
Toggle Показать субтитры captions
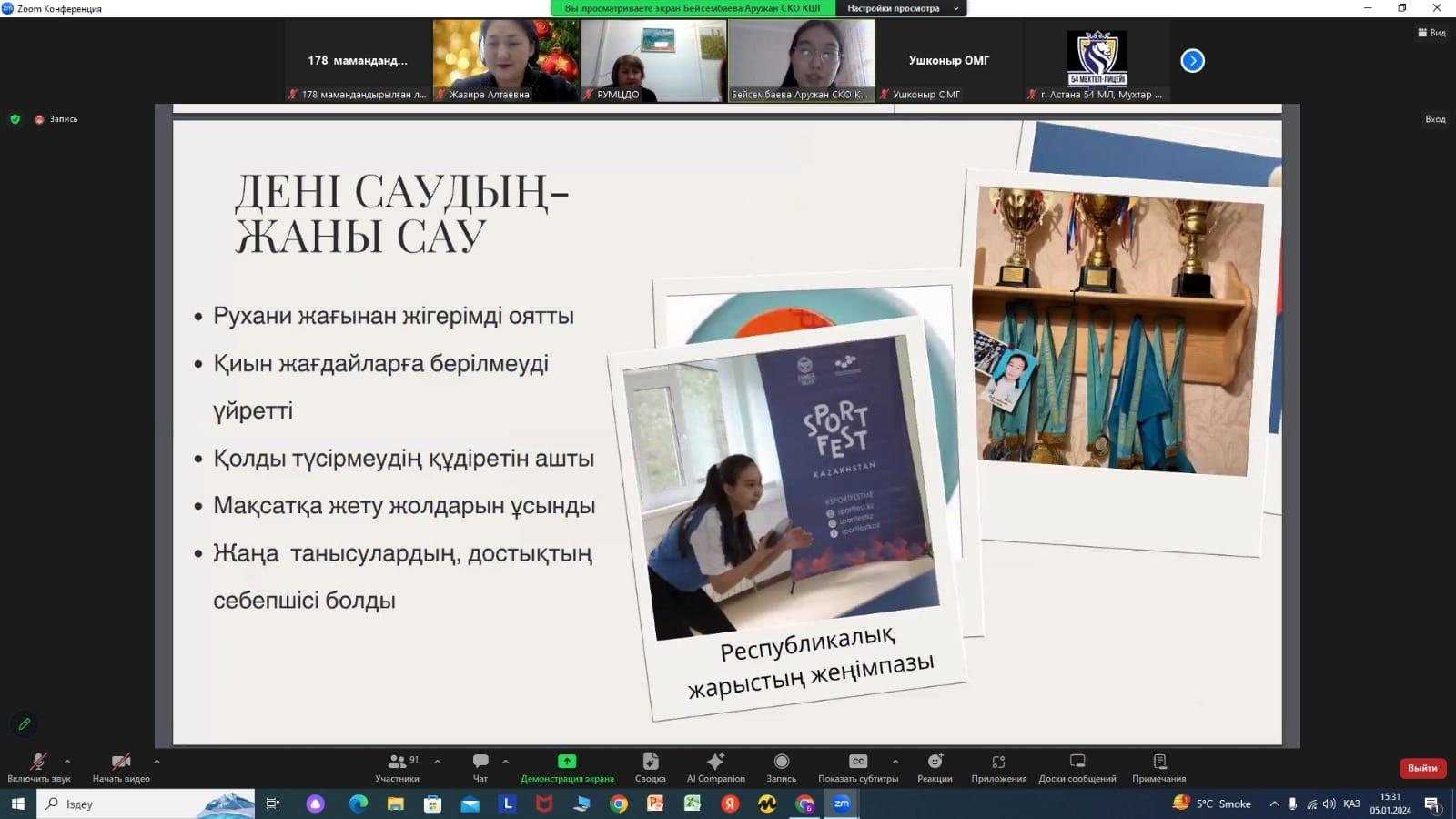click(857, 767)
